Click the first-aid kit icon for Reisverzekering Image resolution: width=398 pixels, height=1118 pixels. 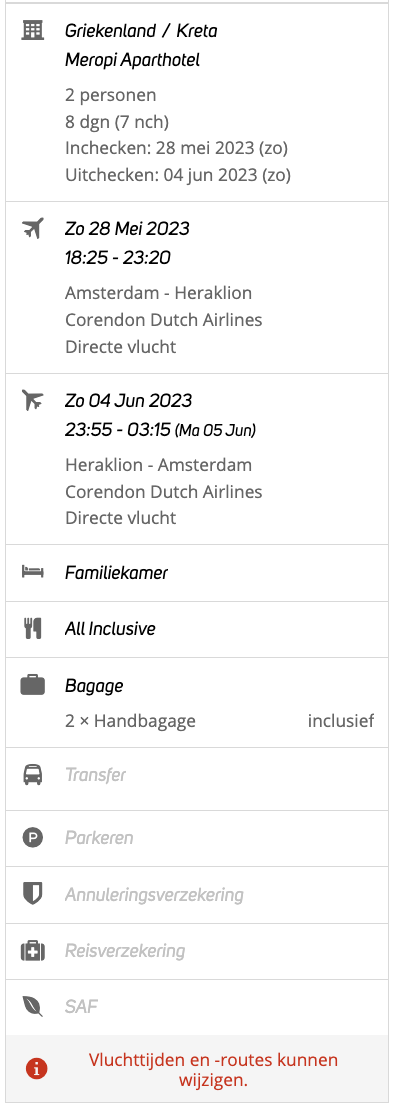point(33,950)
